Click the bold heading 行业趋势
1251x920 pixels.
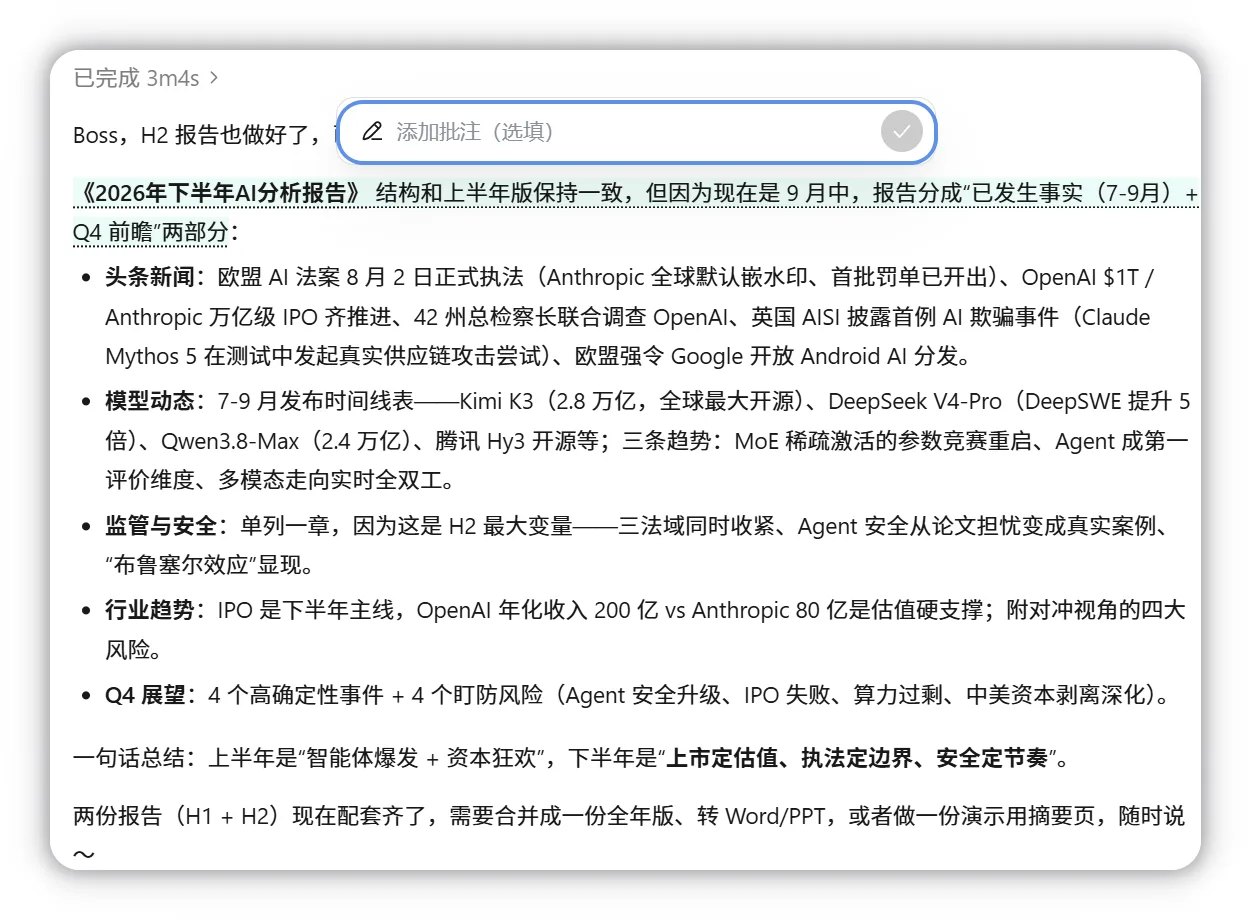coord(148,609)
